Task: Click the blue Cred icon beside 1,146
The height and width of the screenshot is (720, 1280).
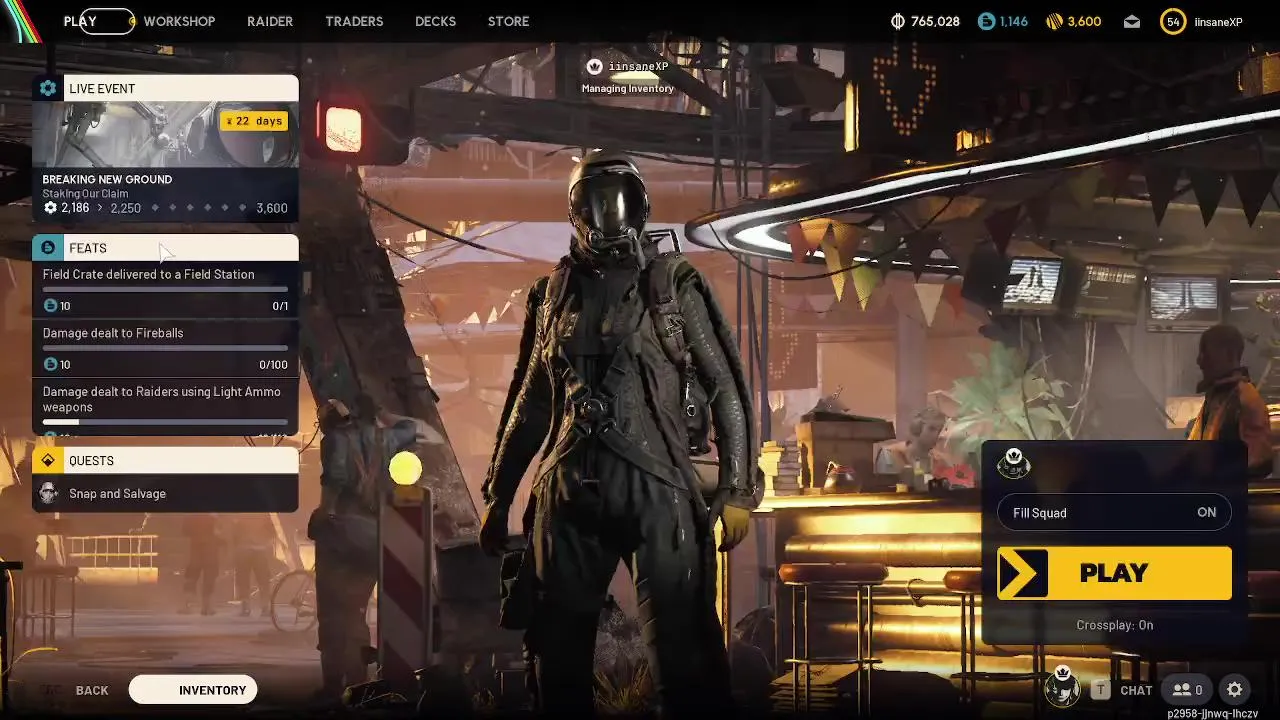Action: point(986,21)
